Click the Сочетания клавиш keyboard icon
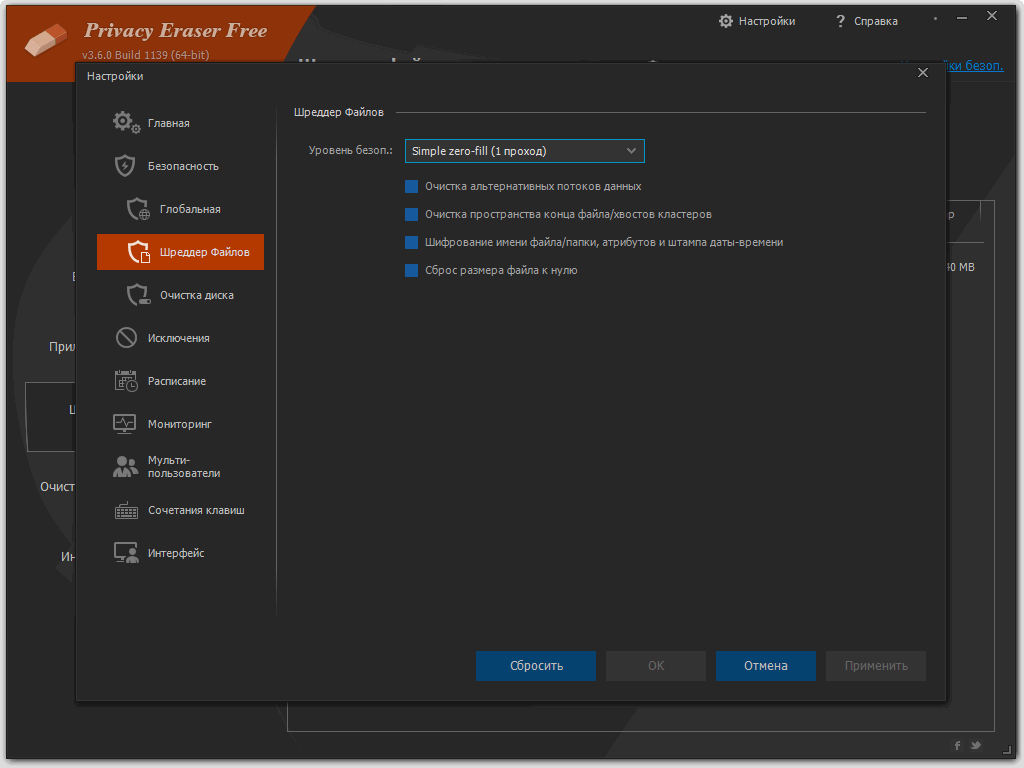The image size is (1024, 768). 126,510
